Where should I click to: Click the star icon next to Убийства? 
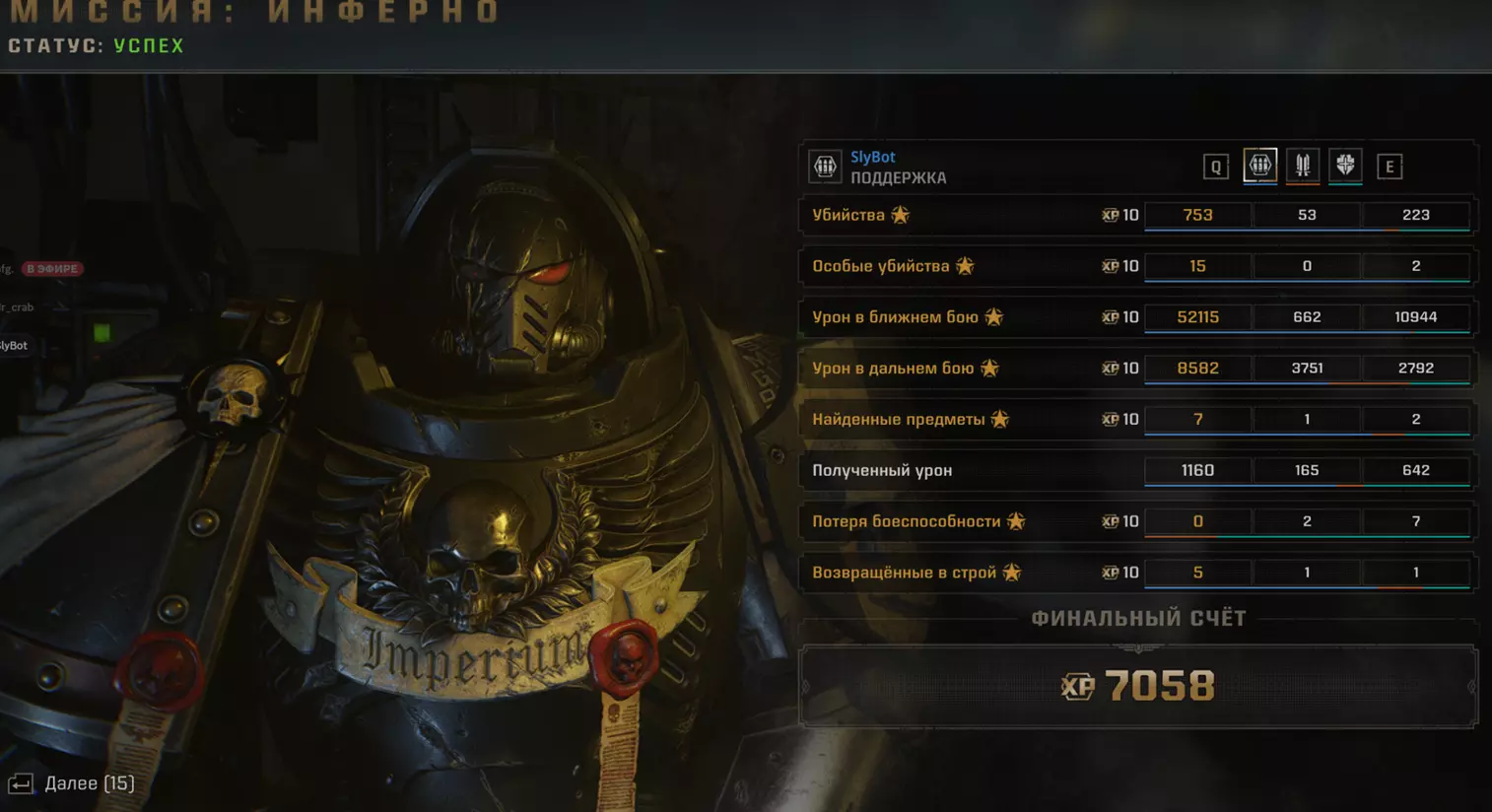pyautogui.click(x=900, y=215)
